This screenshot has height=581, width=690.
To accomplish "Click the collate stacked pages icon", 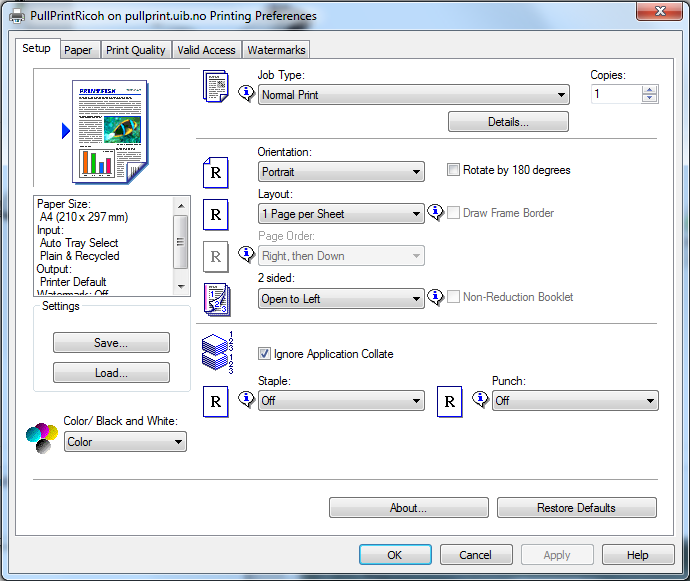I will [217, 353].
